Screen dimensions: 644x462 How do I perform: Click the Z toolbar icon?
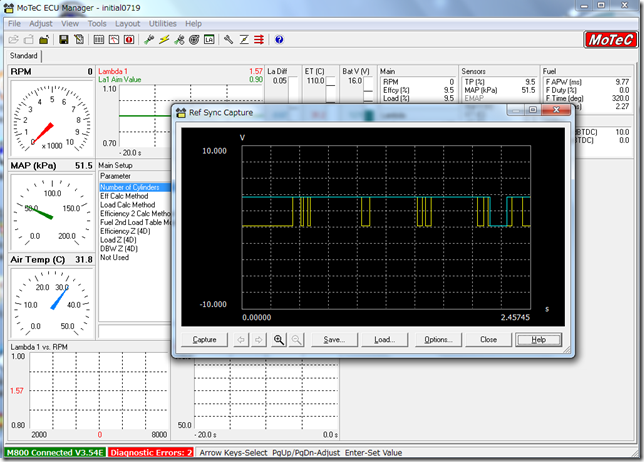[244, 40]
